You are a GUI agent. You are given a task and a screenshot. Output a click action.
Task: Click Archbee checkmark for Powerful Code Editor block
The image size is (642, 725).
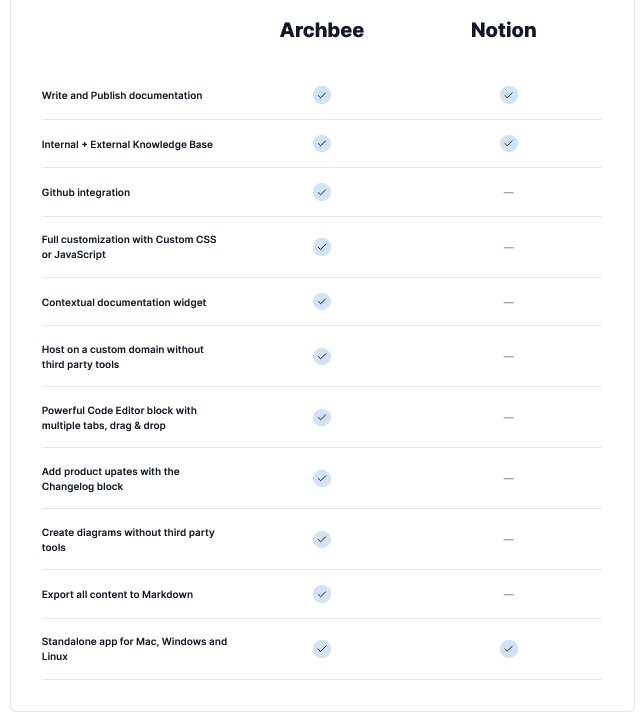coord(322,417)
